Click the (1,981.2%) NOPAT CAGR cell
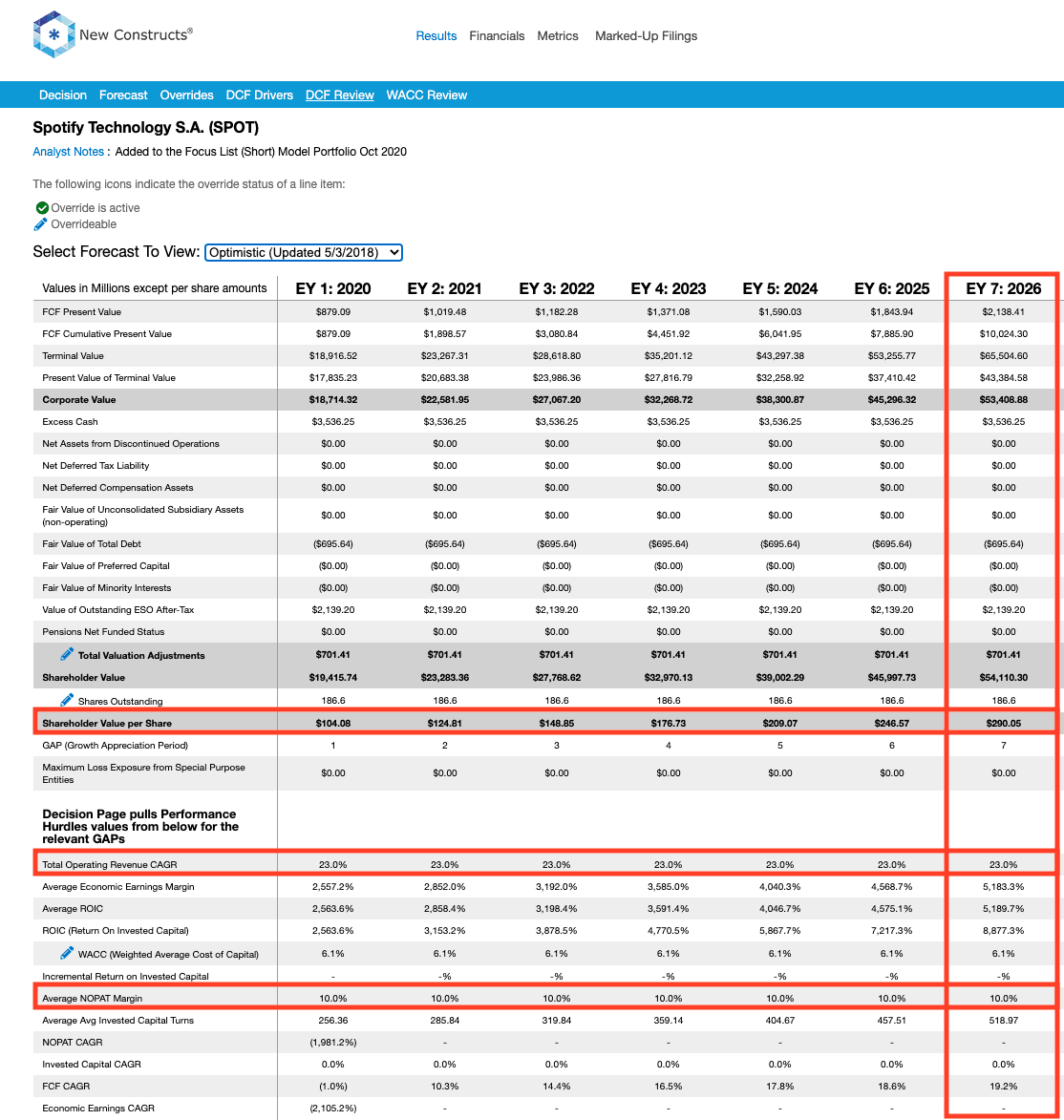 point(333,1042)
